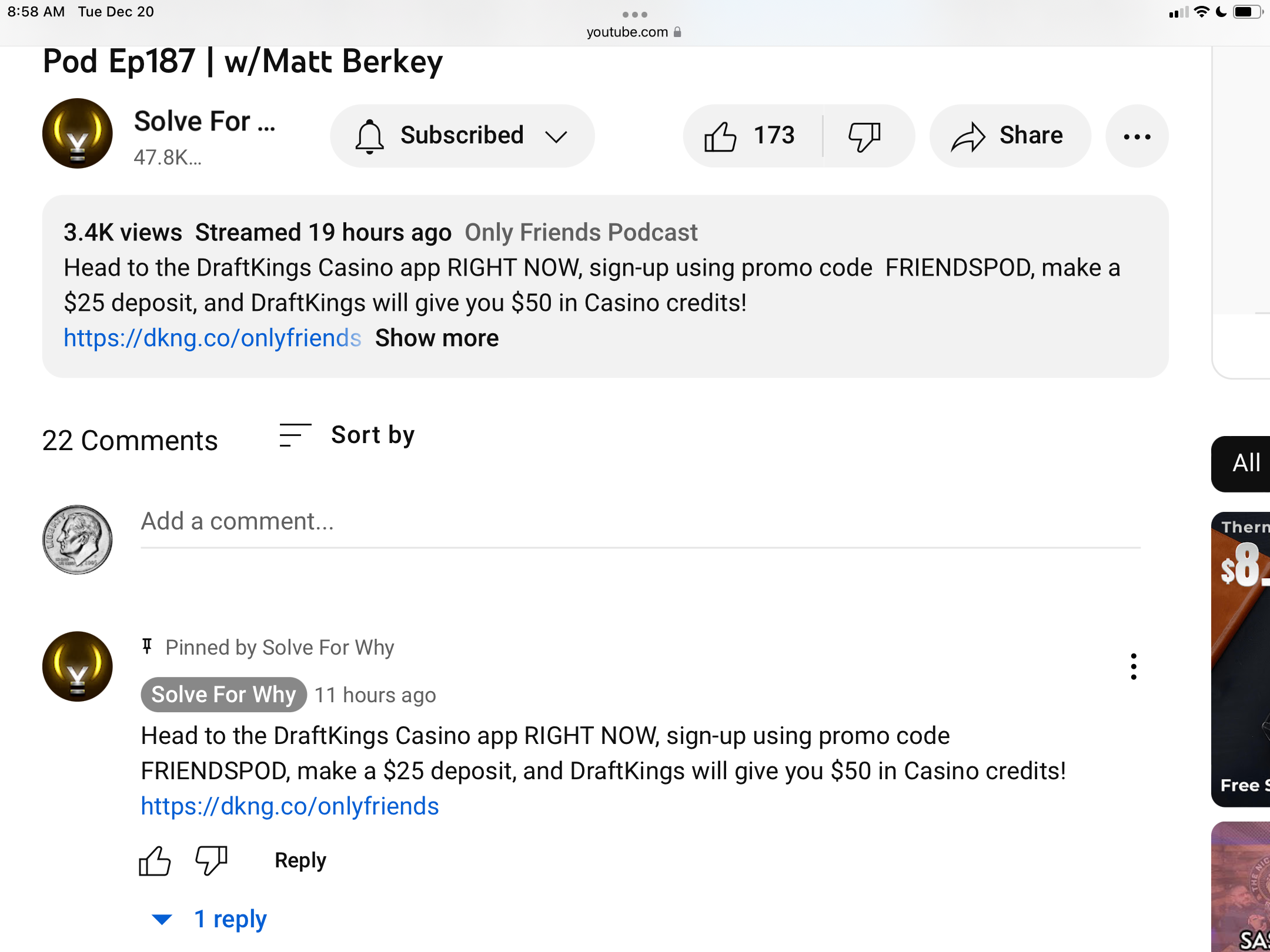Reply to the pinned comment
This screenshot has width=1270, height=952.
tap(300, 861)
